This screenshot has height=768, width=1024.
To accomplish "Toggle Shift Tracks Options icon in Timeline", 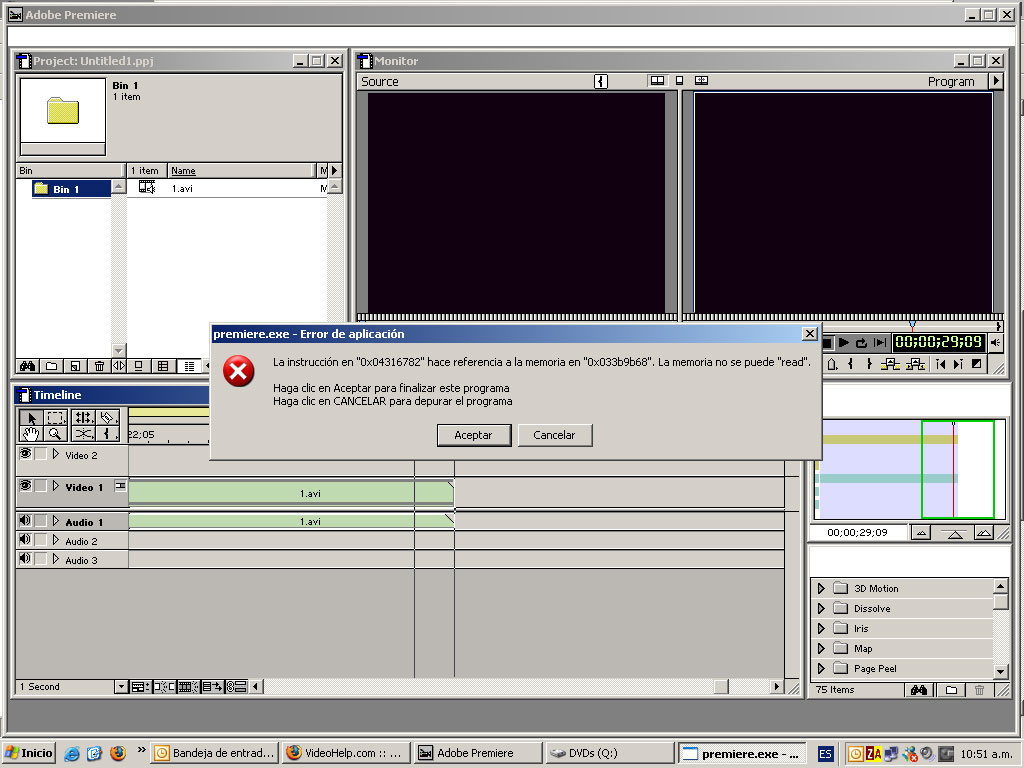I will click(212, 686).
